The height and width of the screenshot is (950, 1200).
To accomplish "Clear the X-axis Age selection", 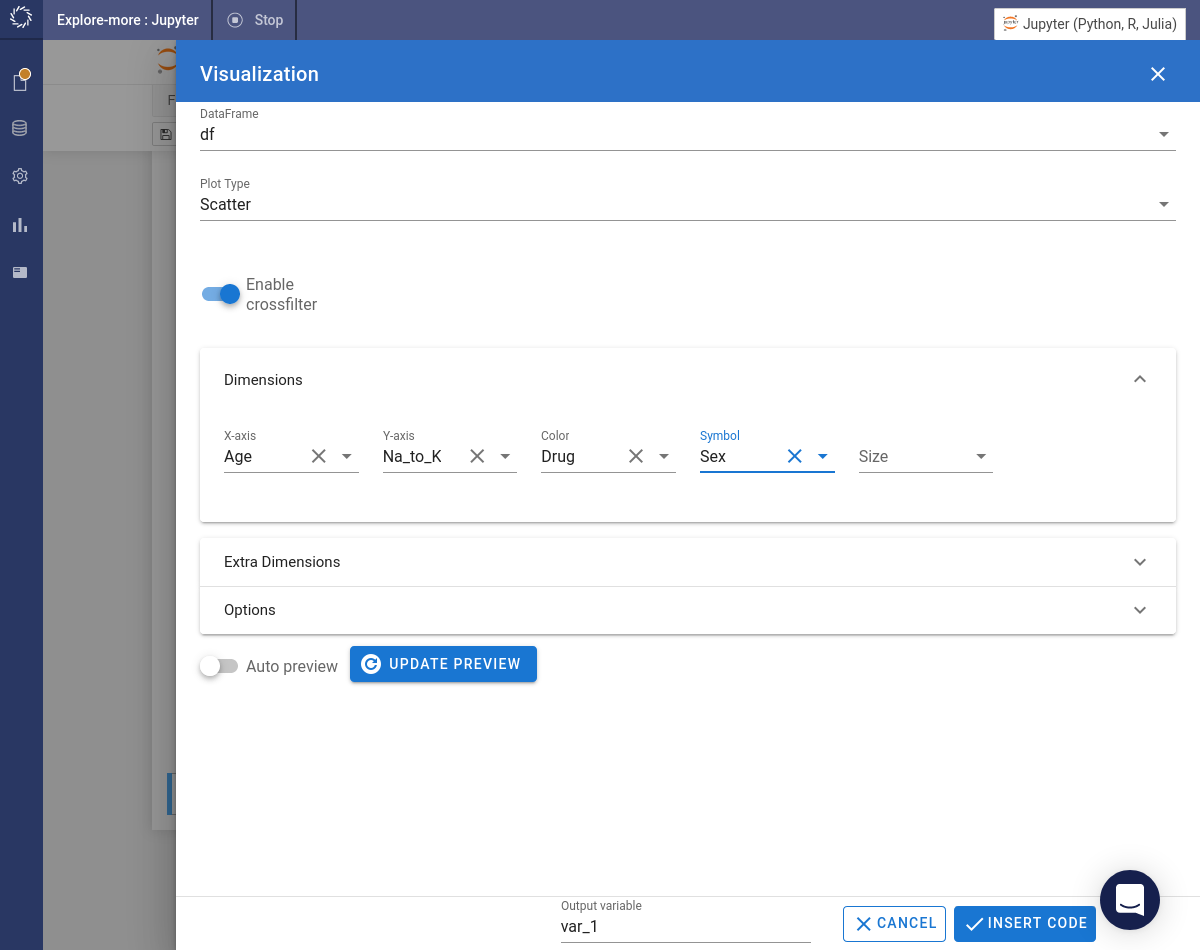I will [319, 456].
